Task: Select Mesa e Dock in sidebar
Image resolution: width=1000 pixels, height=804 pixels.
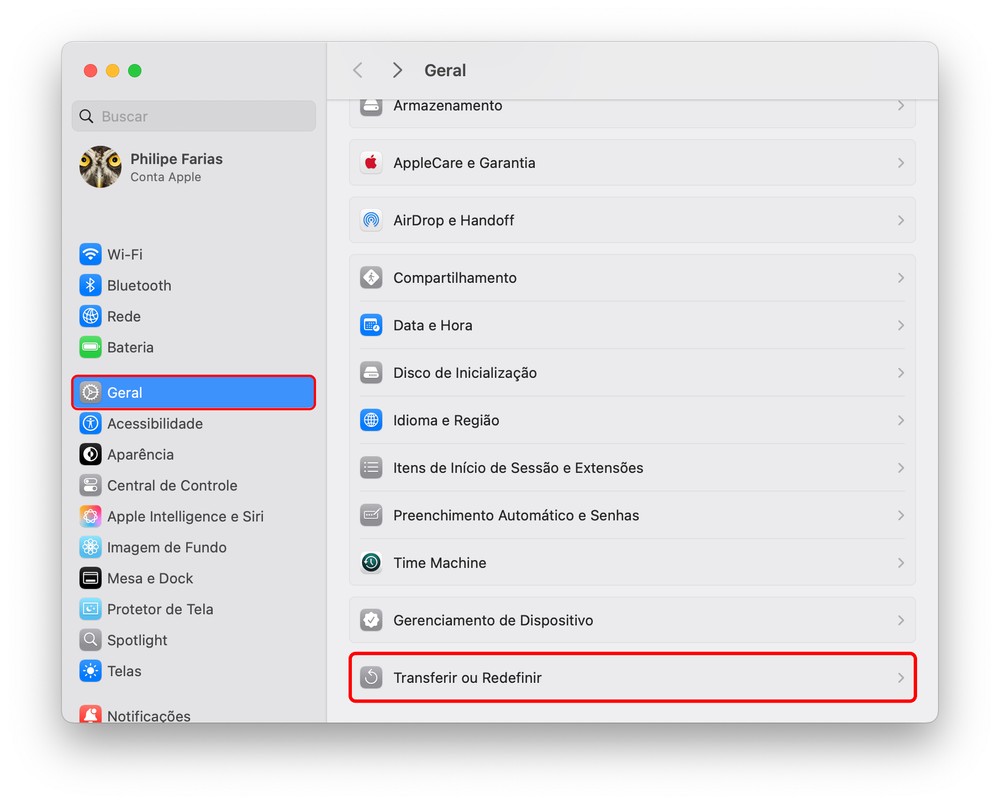Action: tap(193, 578)
